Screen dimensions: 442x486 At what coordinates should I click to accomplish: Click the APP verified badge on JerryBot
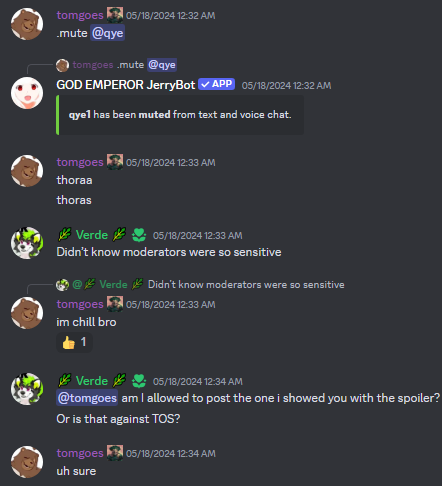[x=216, y=84]
